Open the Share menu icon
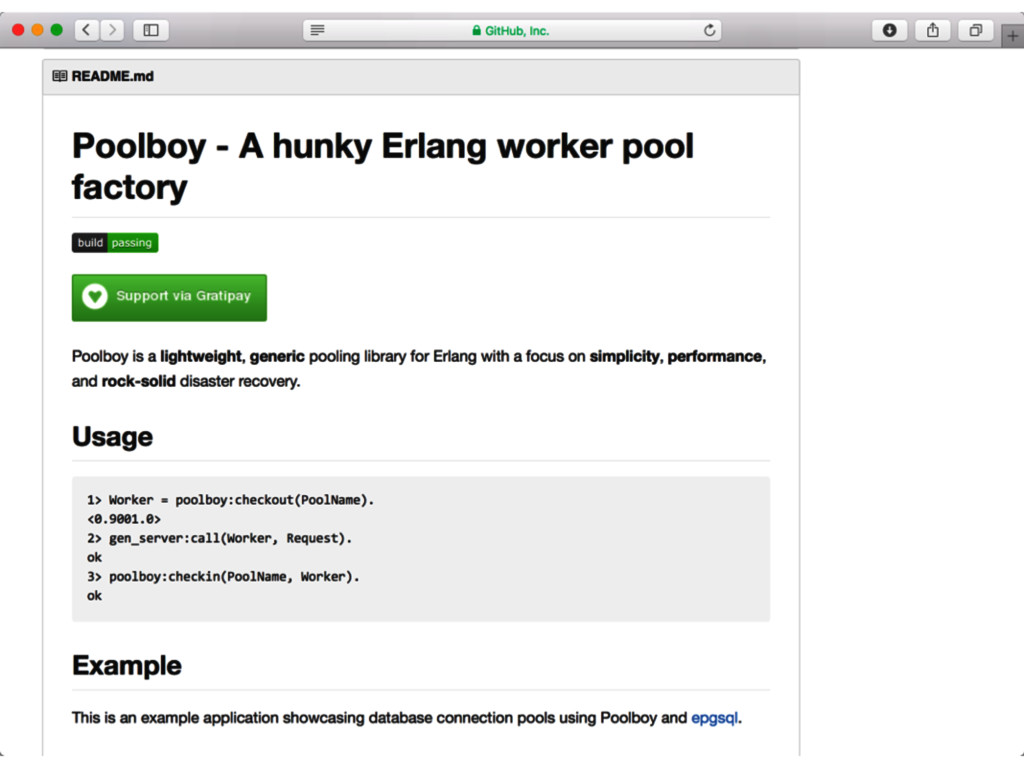 tap(933, 30)
